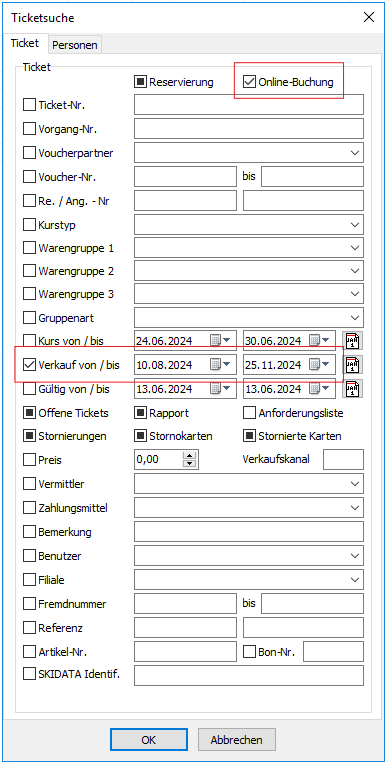The width and height of the screenshot is (386, 763).
Task: Click the calendar preset icon beside Verkauf von / bis
Action: (354, 364)
